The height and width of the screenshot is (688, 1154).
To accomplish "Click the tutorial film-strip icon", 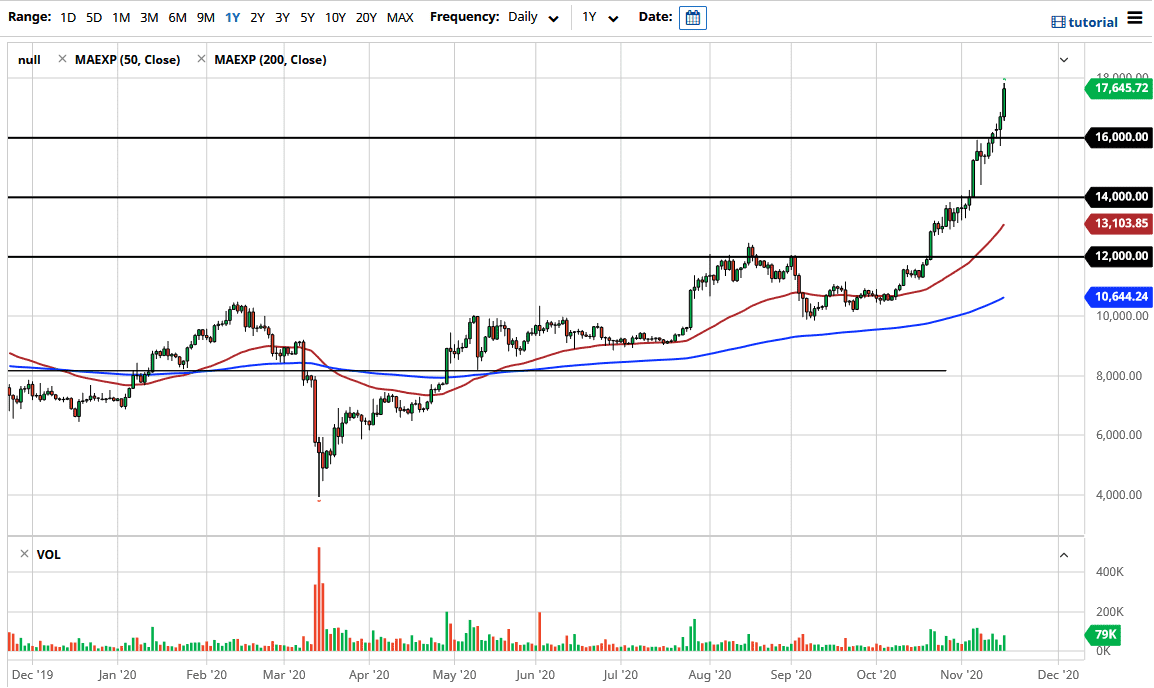I will [1057, 21].
